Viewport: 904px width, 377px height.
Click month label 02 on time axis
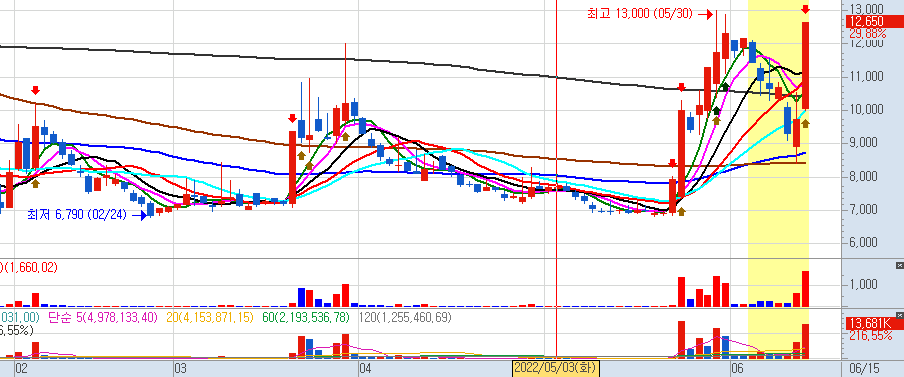tap(21, 368)
